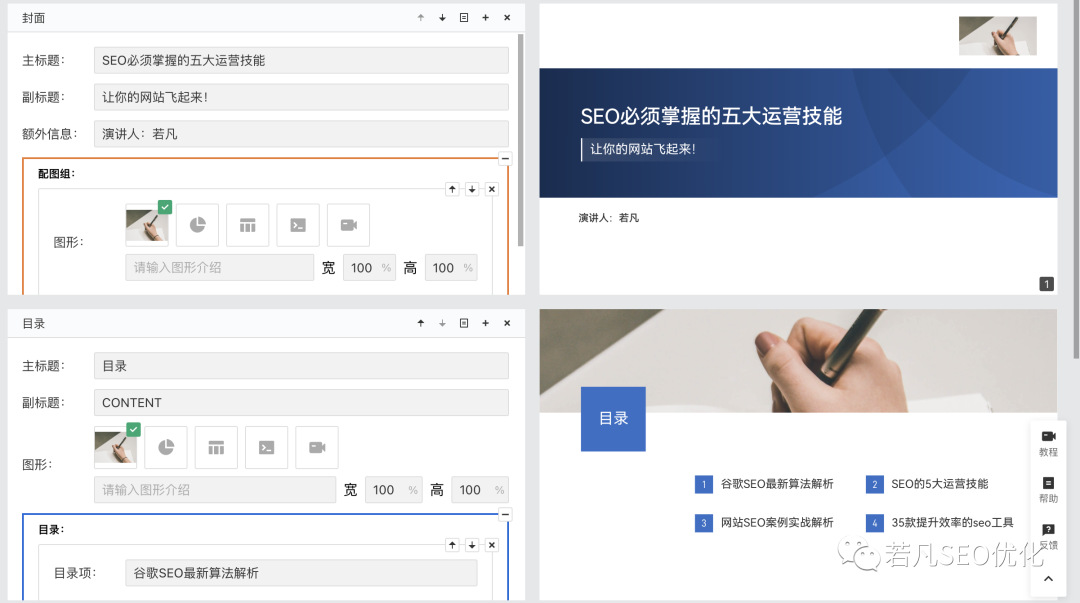Viewport: 1080px width, 603px height.
Task: Click the 主标题 field containing SEO必须掌握的五大运营技能
Action: tap(301, 60)
